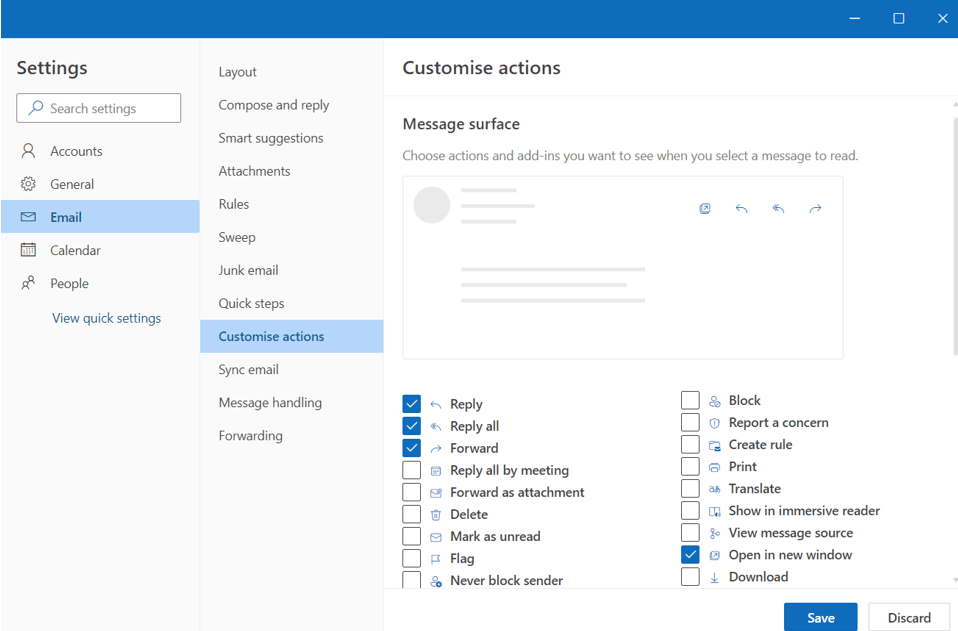Select the Reply icon in message preview
The height and width of the screenshot is (631, 958).
pos(741,208)
